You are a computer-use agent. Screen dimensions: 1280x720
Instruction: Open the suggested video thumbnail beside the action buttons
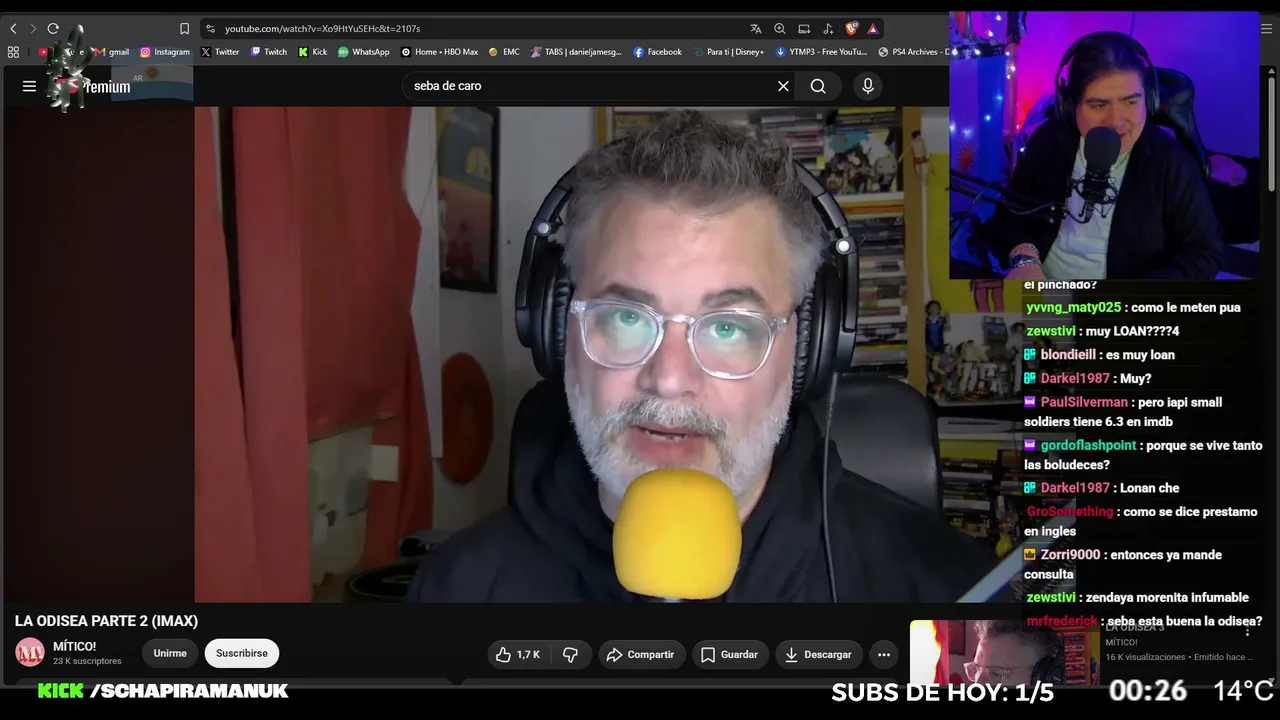[1004, 652]
